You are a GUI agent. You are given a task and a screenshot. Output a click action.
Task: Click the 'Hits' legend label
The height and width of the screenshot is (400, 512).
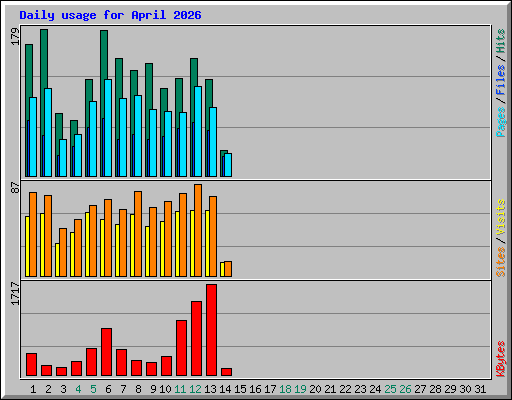501,41
